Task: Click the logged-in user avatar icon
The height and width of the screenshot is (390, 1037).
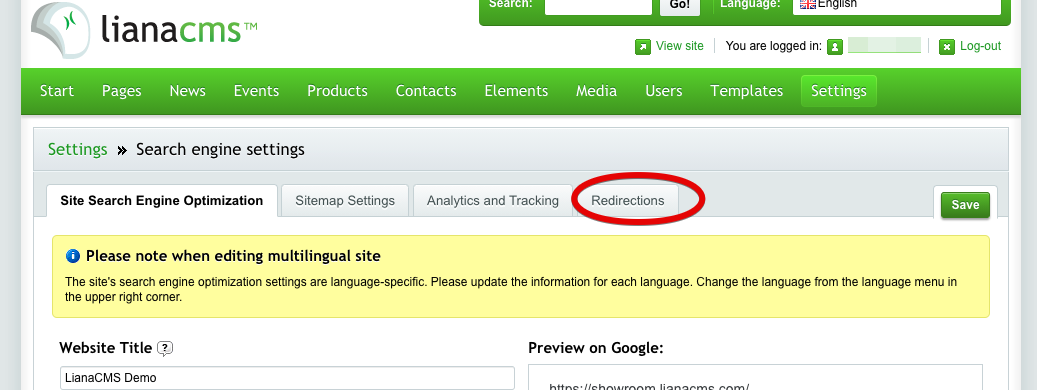Action: [835, 47]
